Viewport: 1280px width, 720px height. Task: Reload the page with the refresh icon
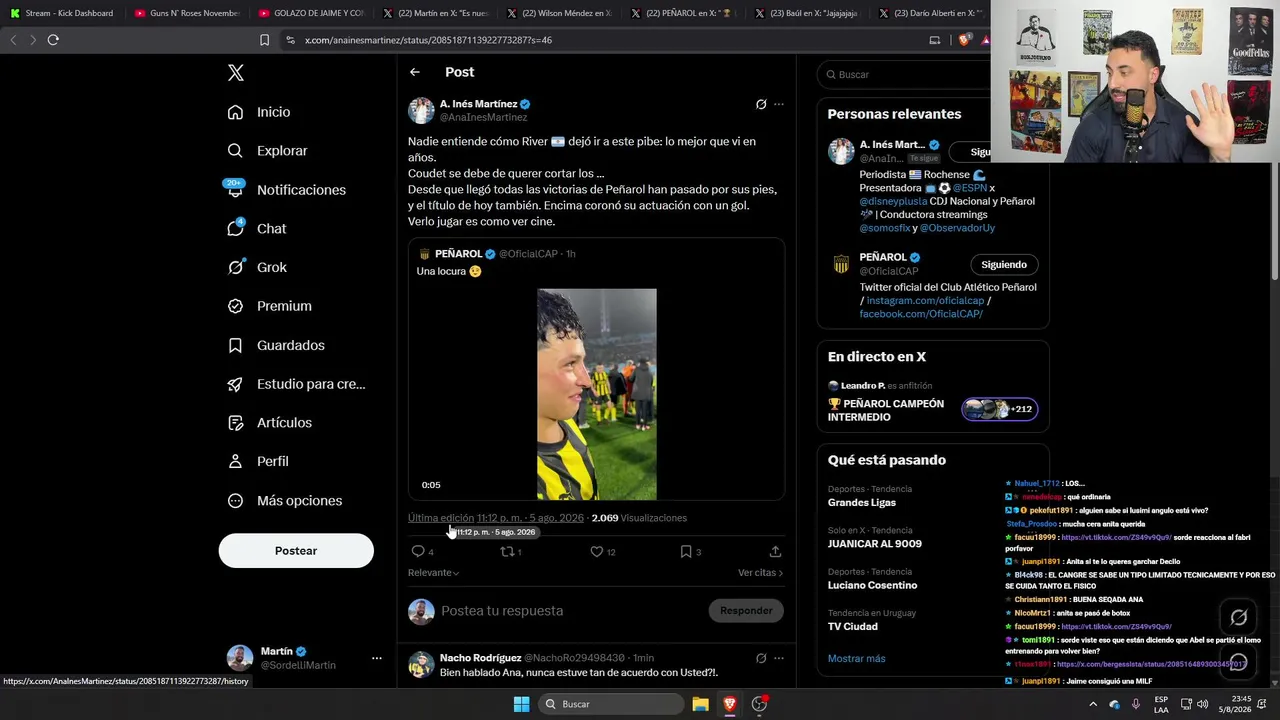tap(53, 40)
